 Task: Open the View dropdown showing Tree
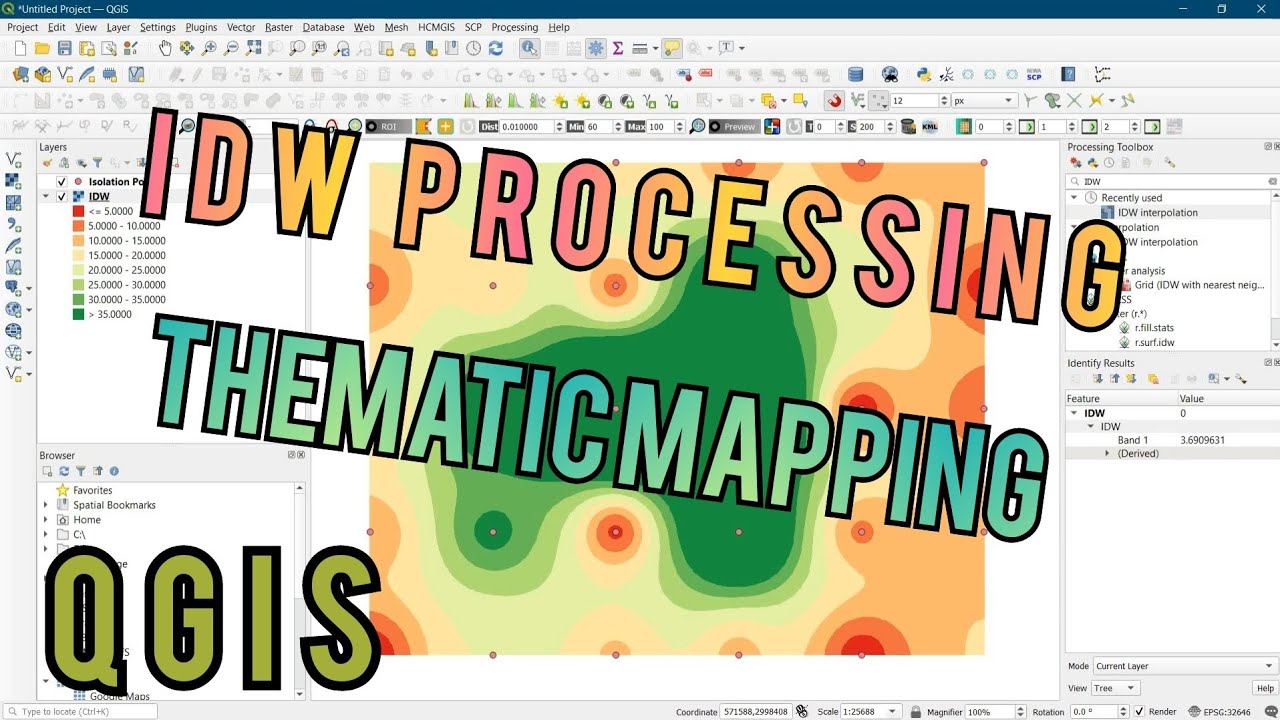1115,688
